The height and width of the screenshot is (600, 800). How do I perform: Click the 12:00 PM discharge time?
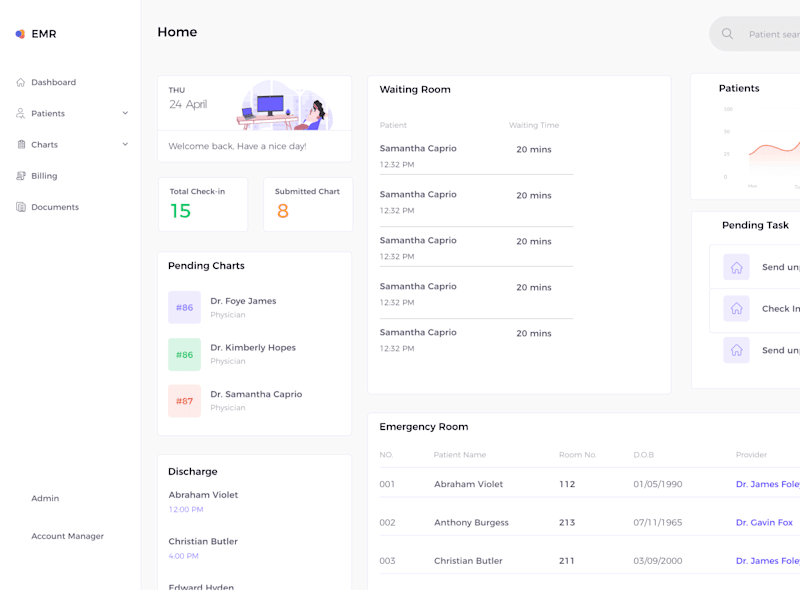click(x=186, y=509)
